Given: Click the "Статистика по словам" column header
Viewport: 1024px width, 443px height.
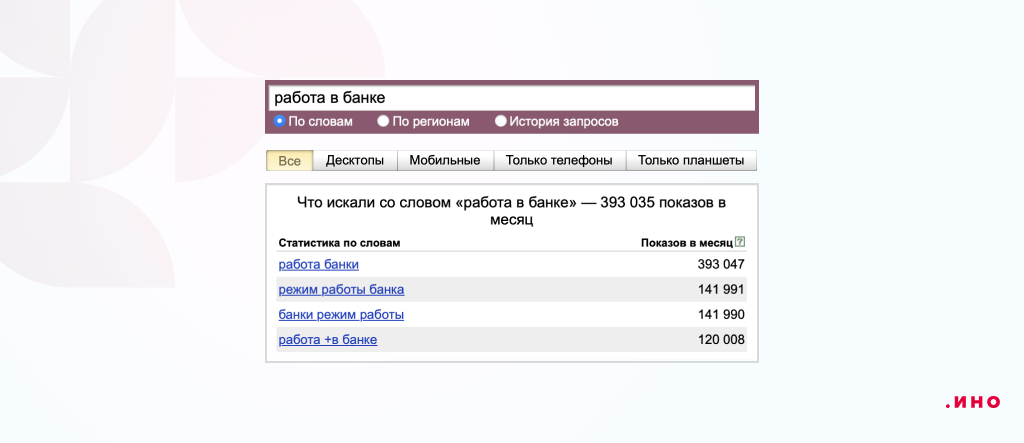Looking at the screenshot, I should pos(338,242).
